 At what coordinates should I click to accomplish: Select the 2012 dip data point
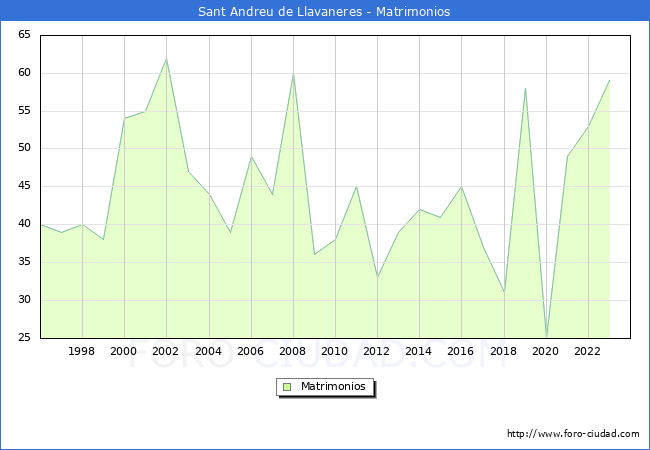click(x=377, y=277)
